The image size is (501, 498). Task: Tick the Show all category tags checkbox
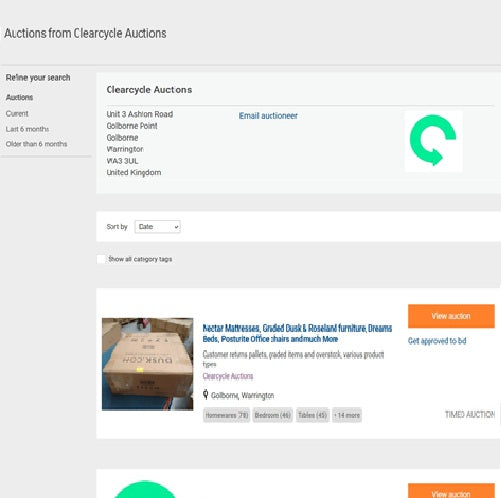point(101,259)
